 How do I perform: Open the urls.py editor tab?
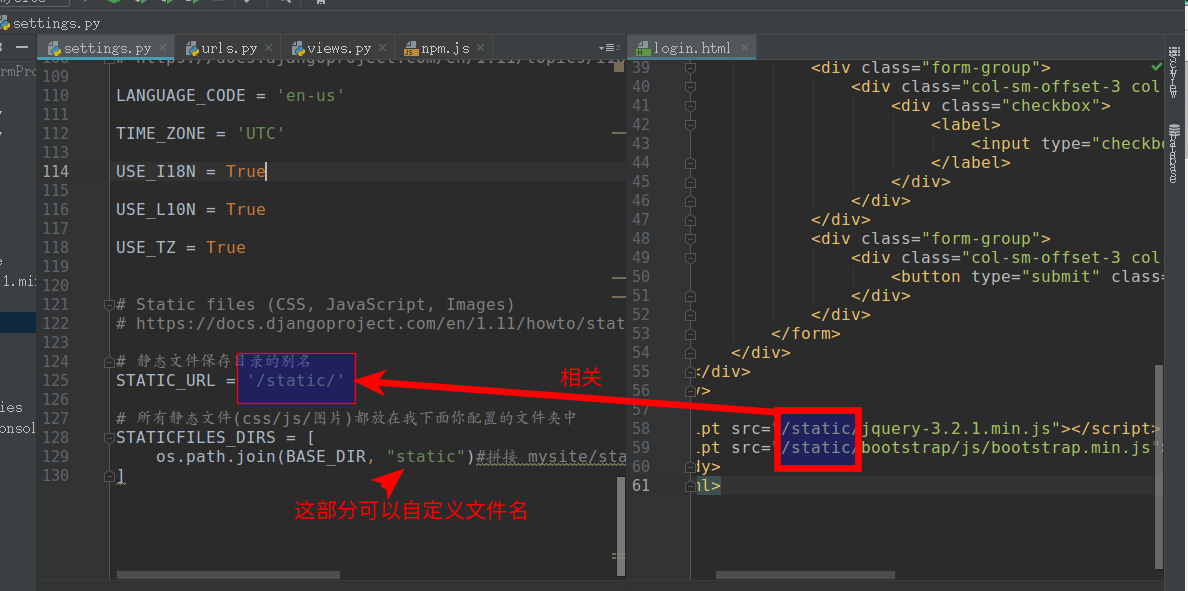(x=230, y=48)
